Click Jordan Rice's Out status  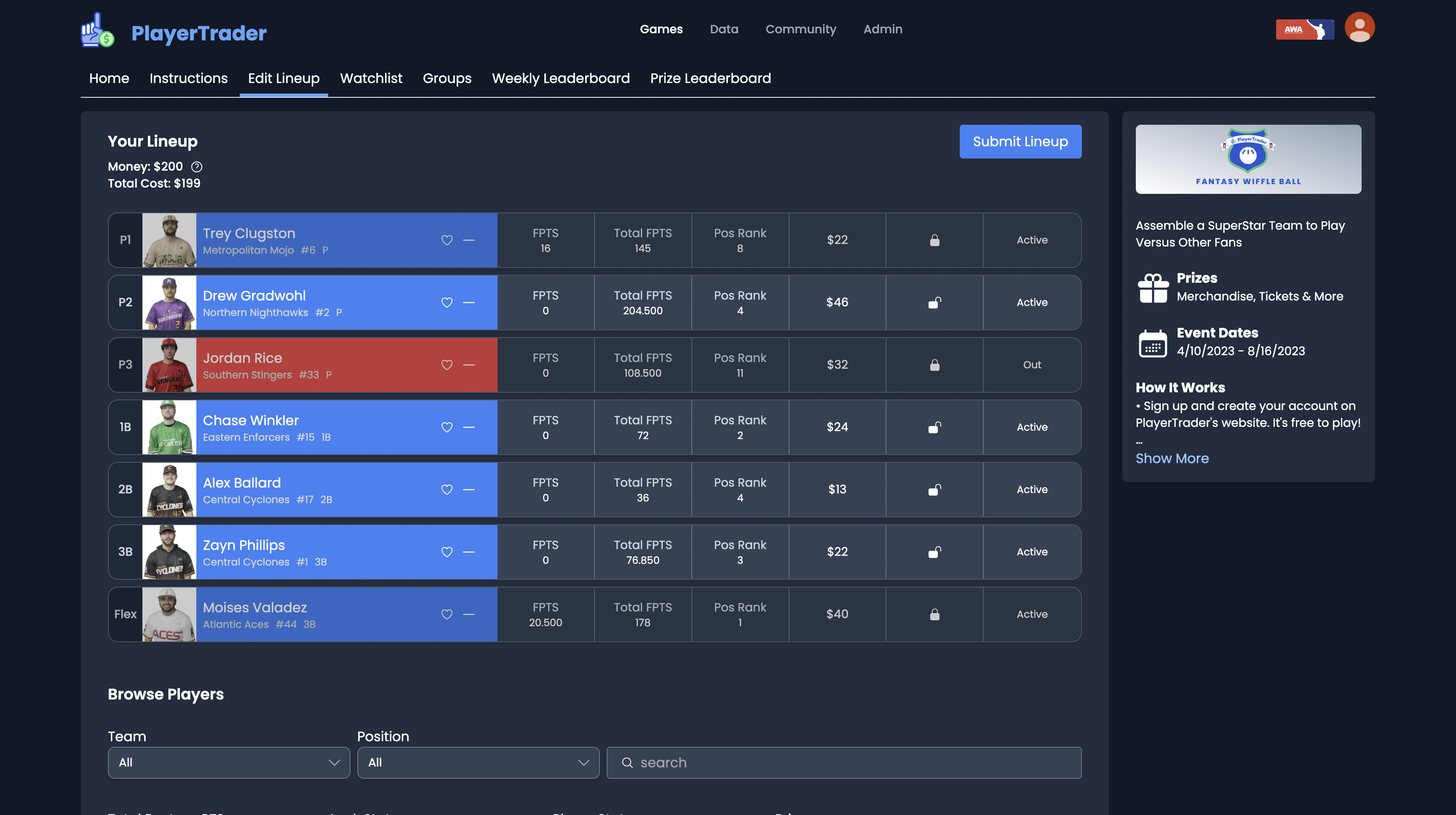[x=1031, y=365]
